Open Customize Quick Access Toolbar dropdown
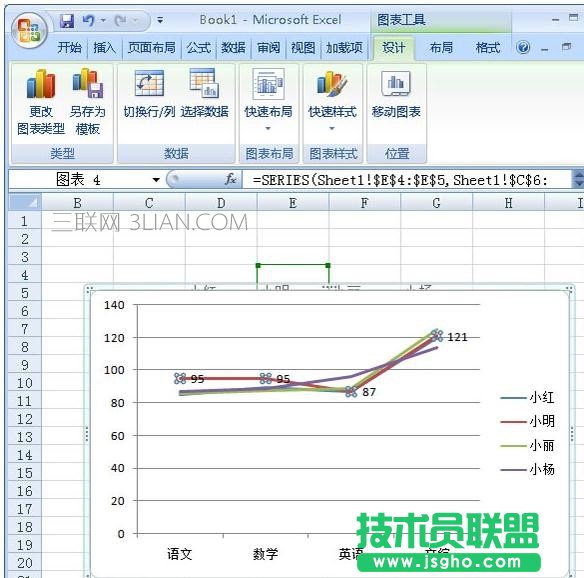Screen dimensions: 584x578 (x=160, y=20)
